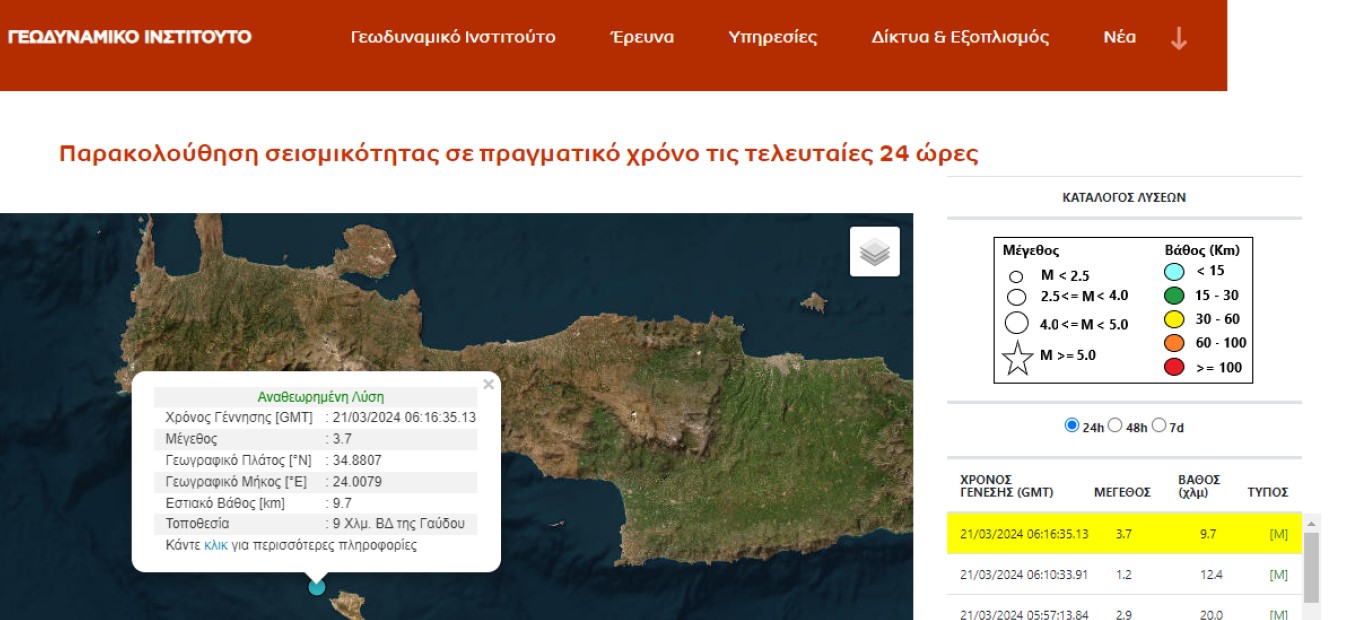
Task: Click the yellow 30 - 60 depth legend circle
Action: (x=1175, y=319)
